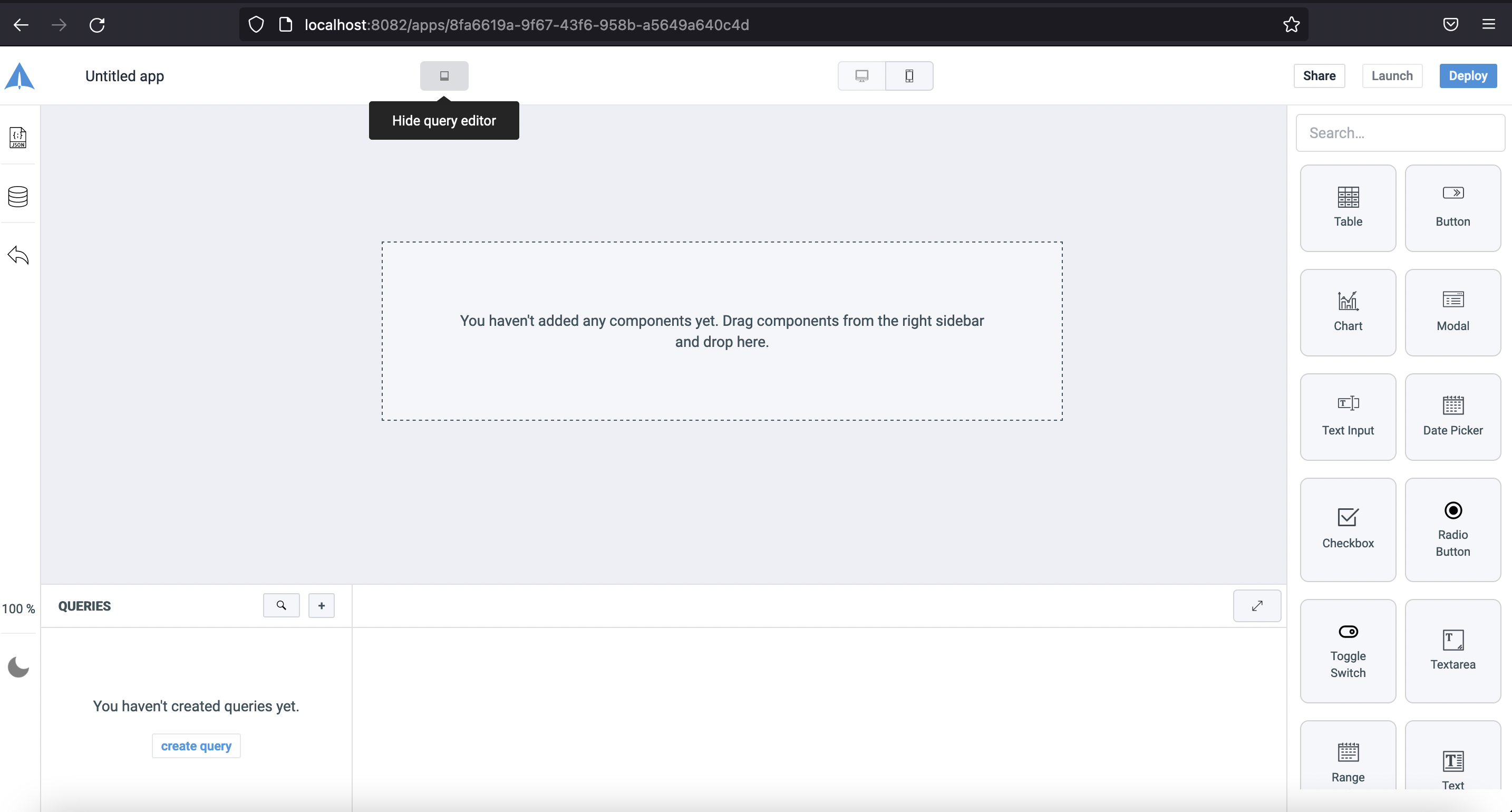Enable dark mode with the moon icon
Image resolution: width=1512 pixels, height=812 pixels.
17,666
